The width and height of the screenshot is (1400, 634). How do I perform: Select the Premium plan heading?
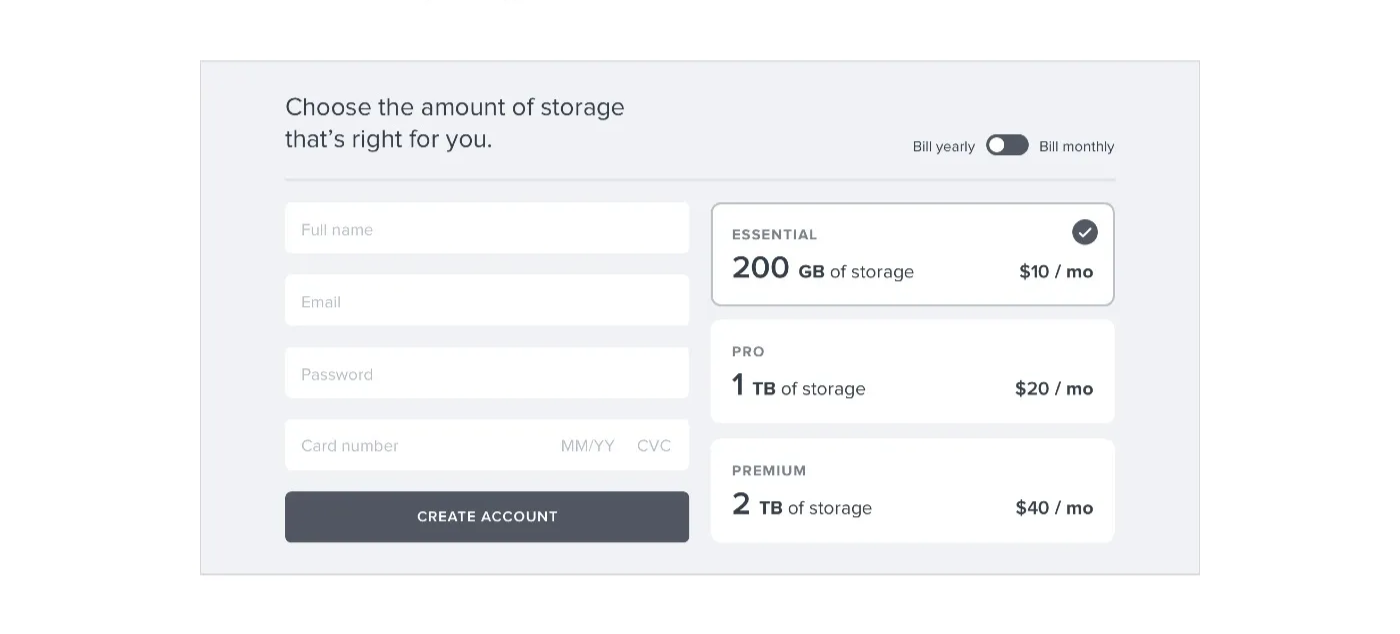tap(768, 471)
